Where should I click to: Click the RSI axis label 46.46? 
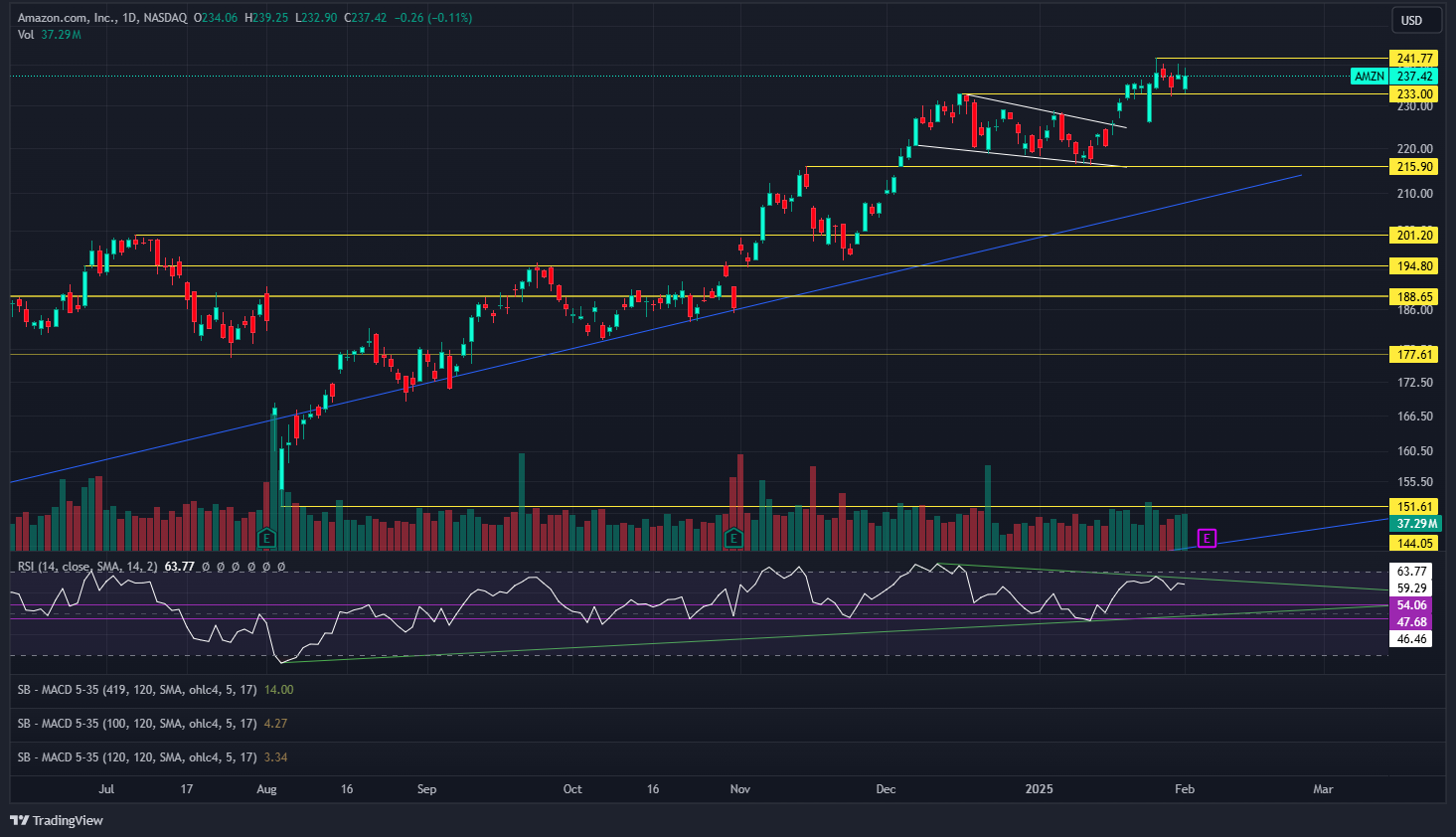pyautogui.click(x=1411, y=639)
